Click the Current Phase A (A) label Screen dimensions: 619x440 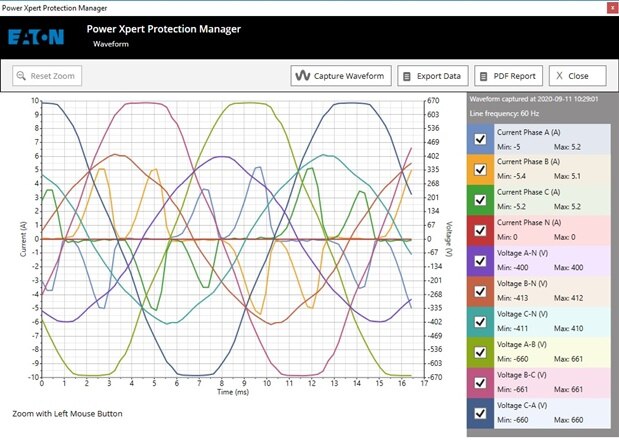coord(529,132)
